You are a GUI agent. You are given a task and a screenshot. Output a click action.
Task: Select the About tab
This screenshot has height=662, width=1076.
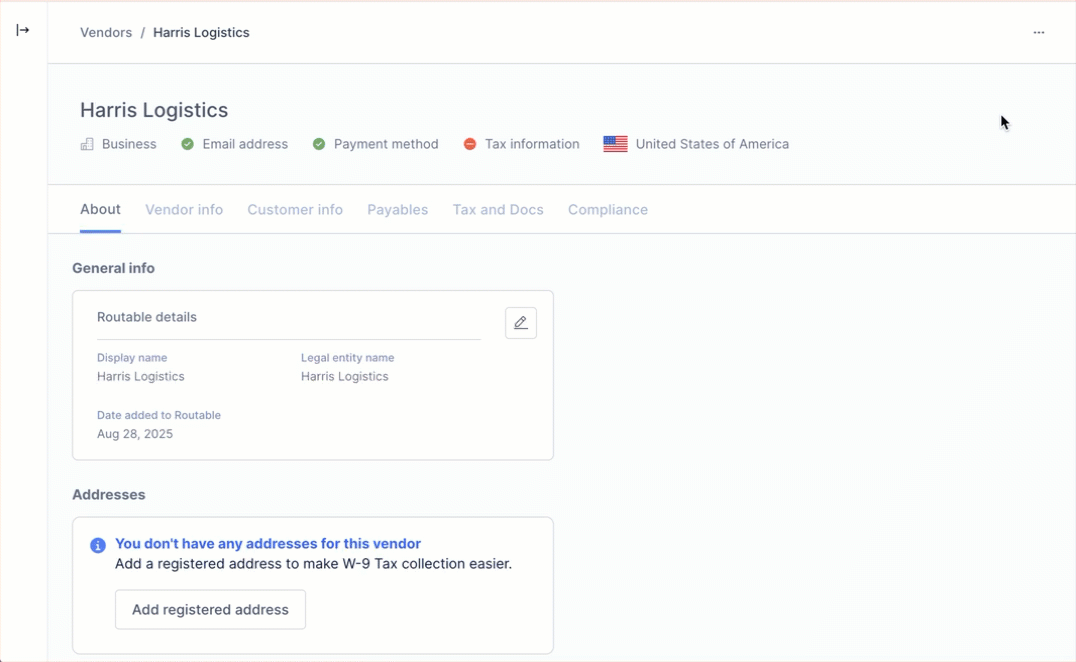pyautogui.click(x=100, y=209)
